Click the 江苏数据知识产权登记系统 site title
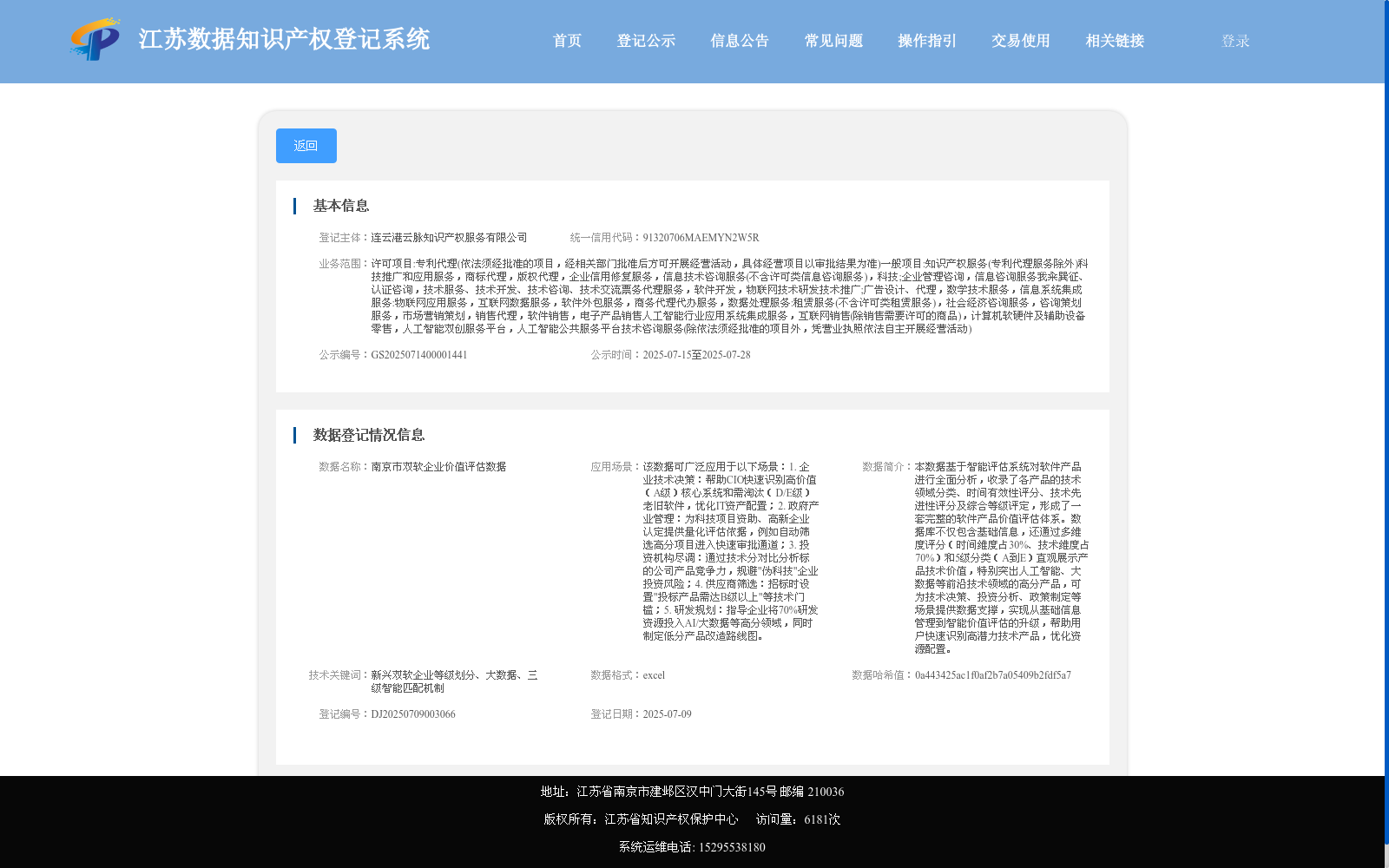This screenshot has width=1389, height=868. pos(284,39)
